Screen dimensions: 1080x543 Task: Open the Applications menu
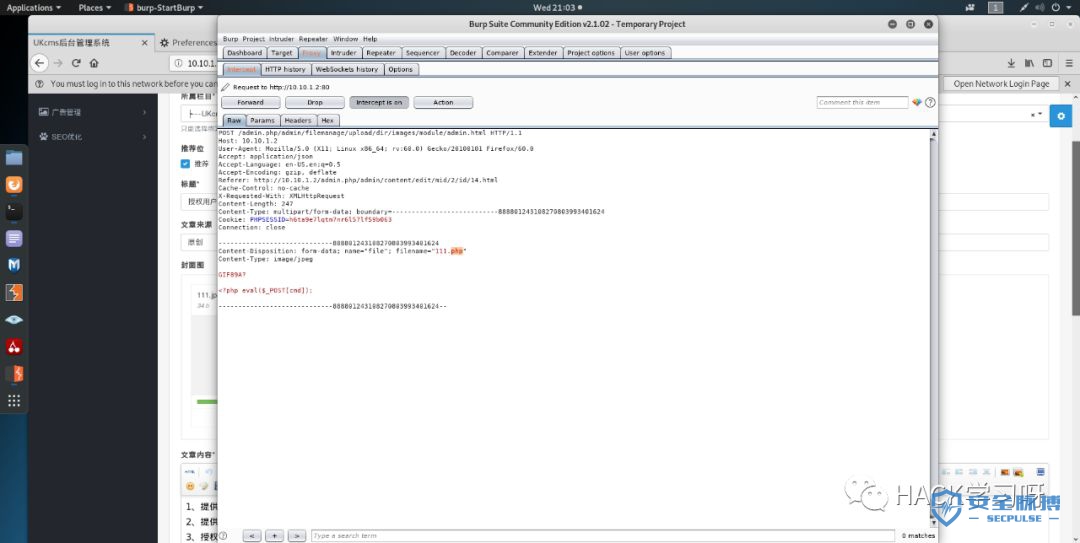pos(33,8)
